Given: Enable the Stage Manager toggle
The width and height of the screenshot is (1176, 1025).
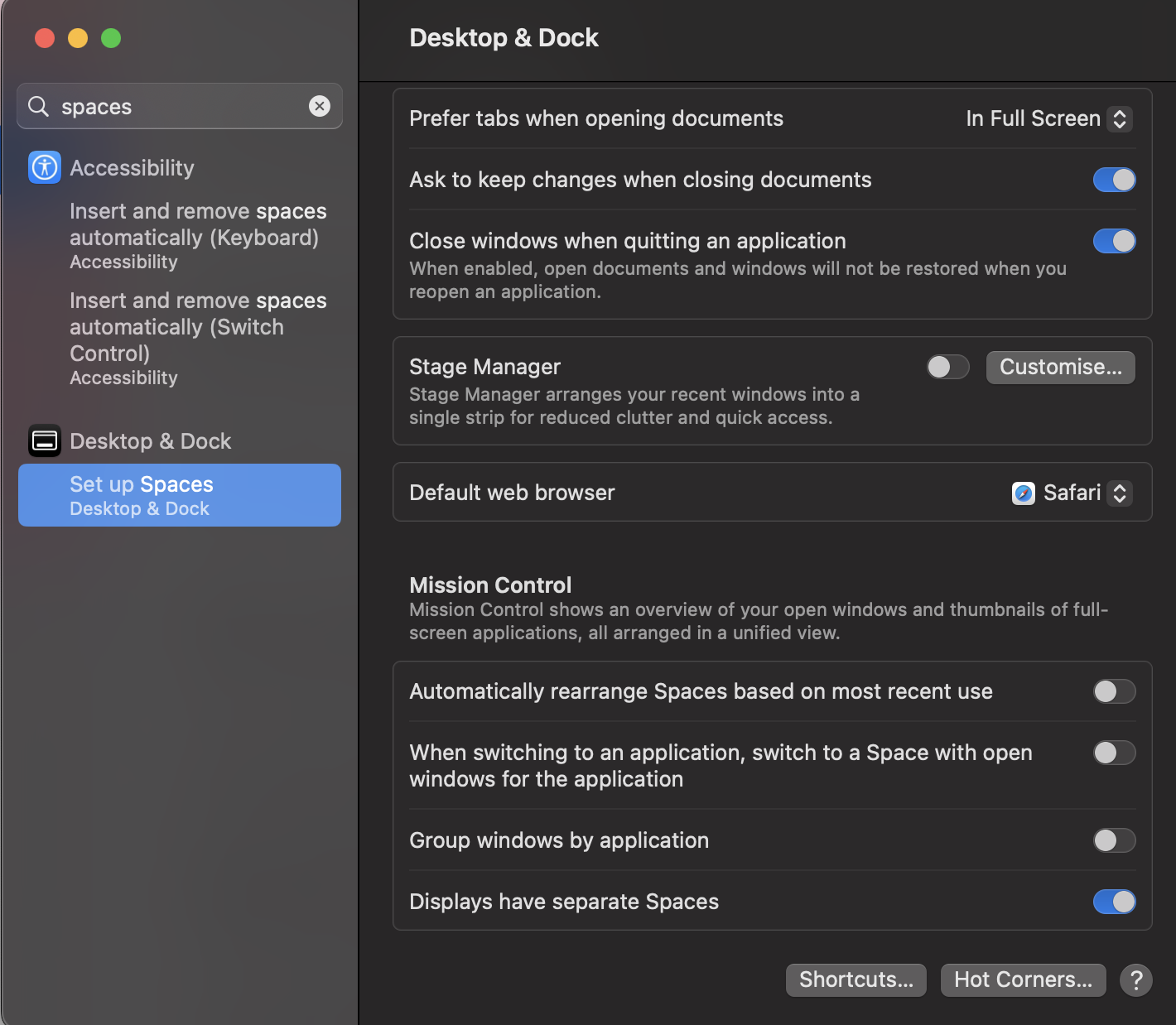Looking at the screenshot, I should coord(947,367).
